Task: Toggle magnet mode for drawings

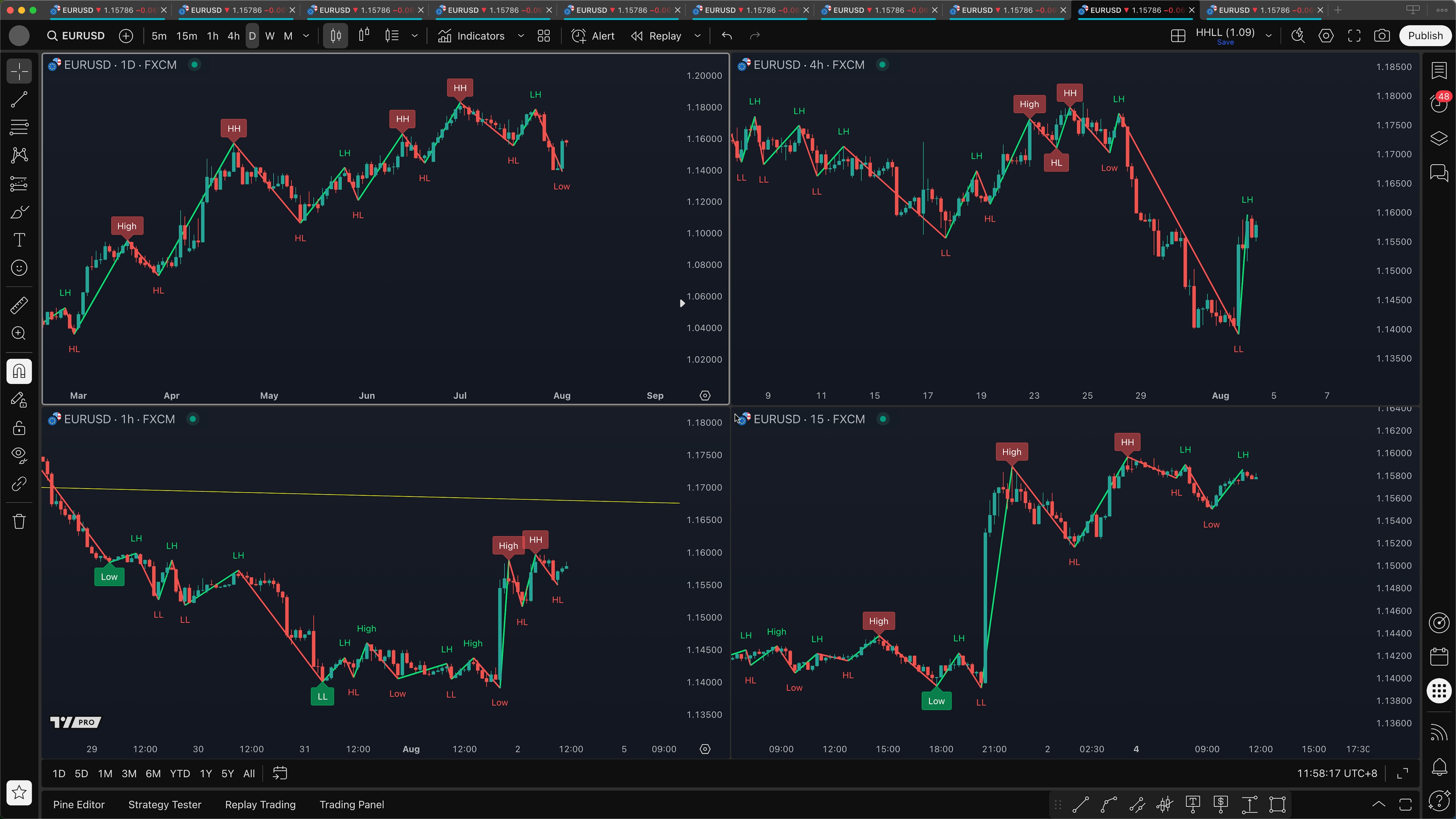Action: (x=19, y=371)
